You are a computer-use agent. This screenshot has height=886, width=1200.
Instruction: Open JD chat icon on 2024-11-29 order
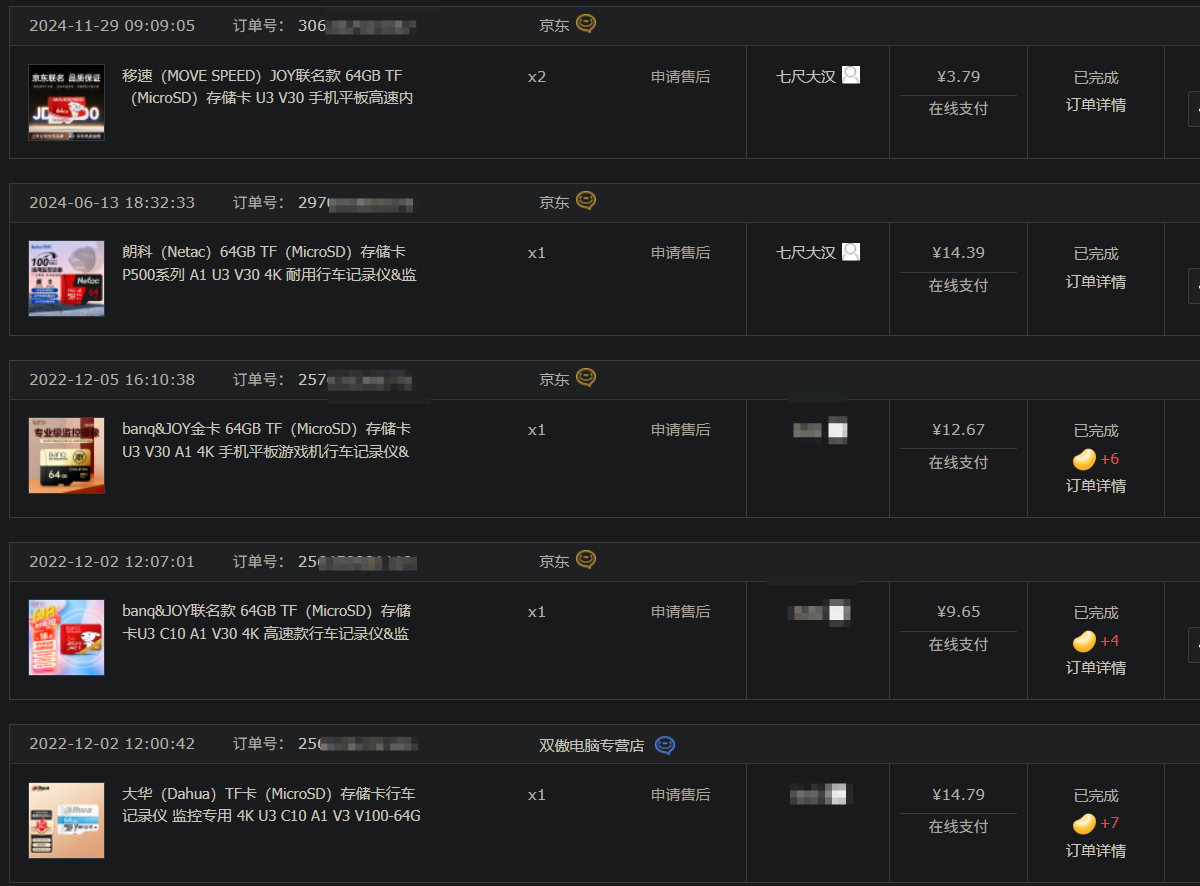(586, 24)
